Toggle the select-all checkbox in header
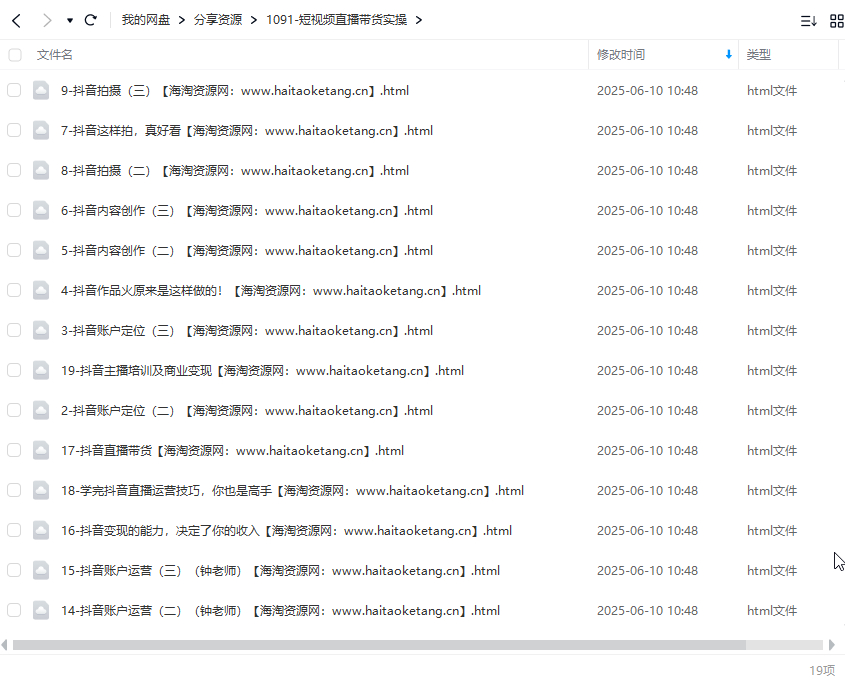This screenshot has height=681, width=845. tap(15, 54)
